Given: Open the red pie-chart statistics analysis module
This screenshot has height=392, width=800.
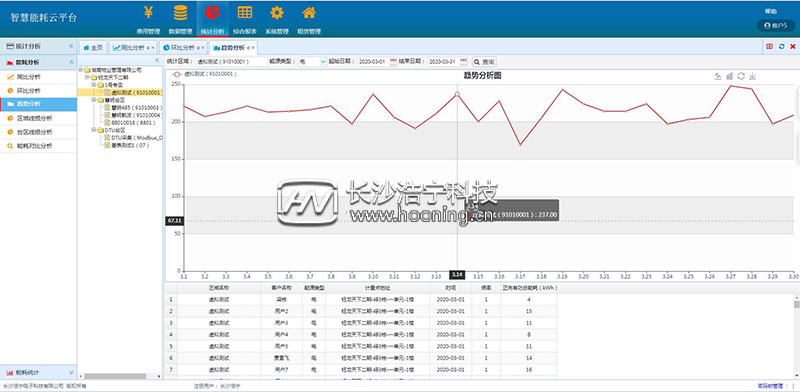Looking at the screenshot, I should pos(212,19).
